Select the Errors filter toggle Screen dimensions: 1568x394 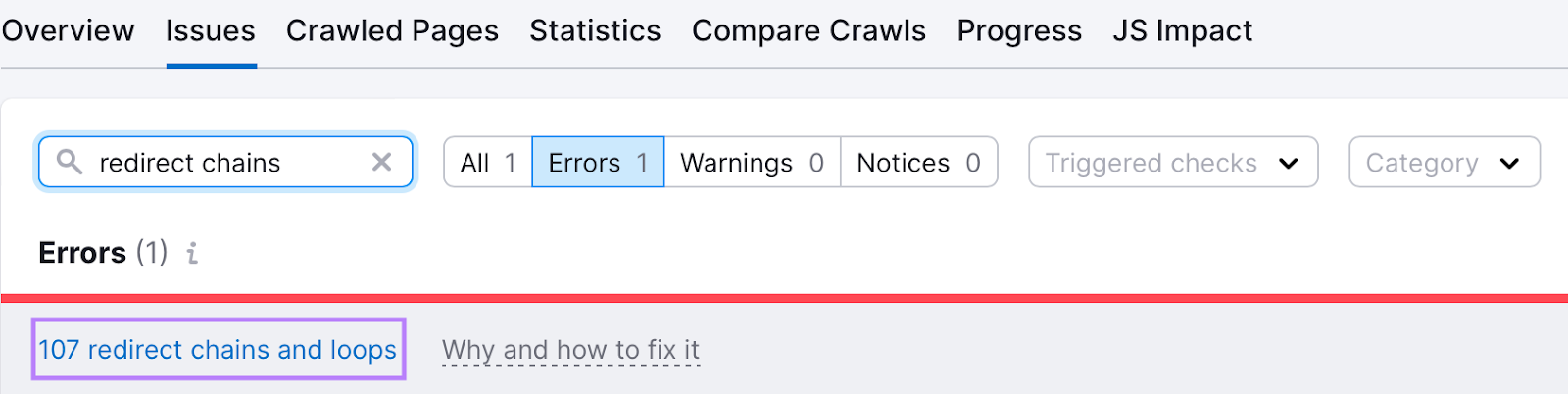tap(598, 162)
